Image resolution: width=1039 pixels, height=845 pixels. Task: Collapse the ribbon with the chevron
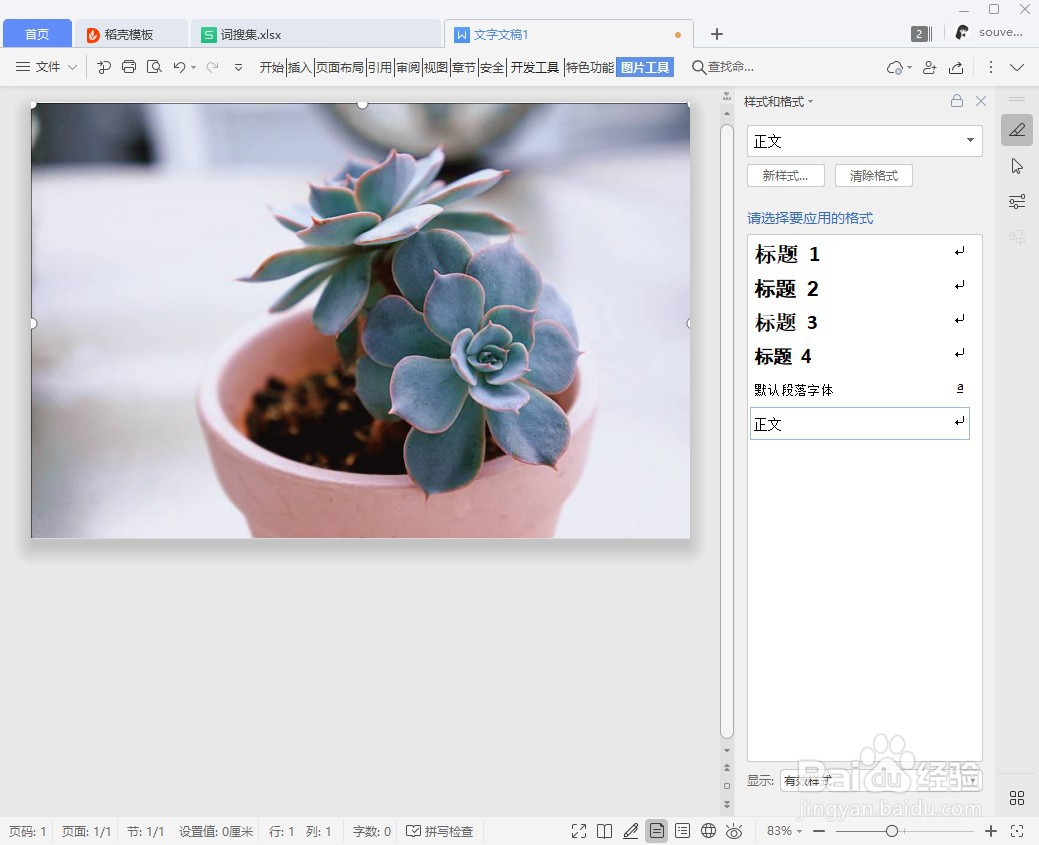1017,68
